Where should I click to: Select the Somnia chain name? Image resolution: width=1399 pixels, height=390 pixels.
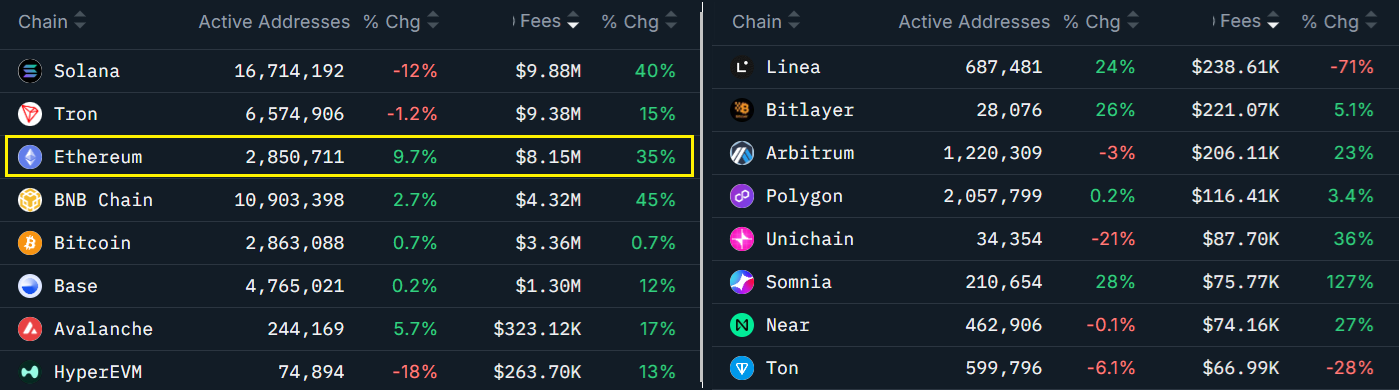(x=799, y=282)
